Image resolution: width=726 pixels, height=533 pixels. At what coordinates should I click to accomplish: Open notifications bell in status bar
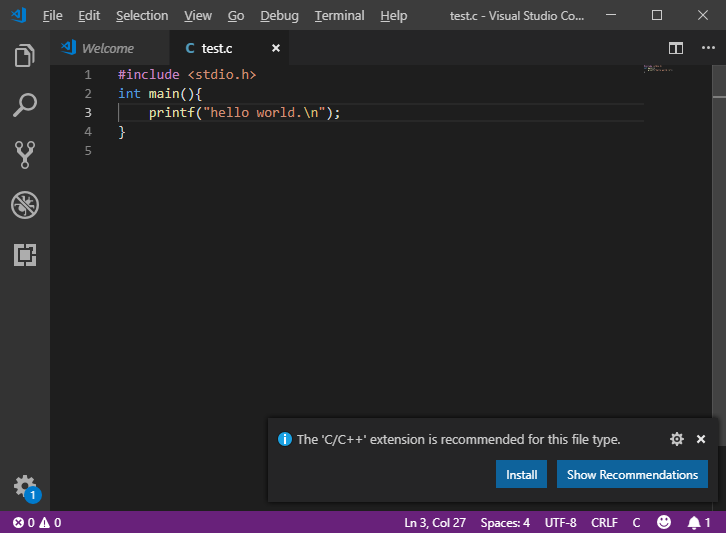click(x=698, y=523)
